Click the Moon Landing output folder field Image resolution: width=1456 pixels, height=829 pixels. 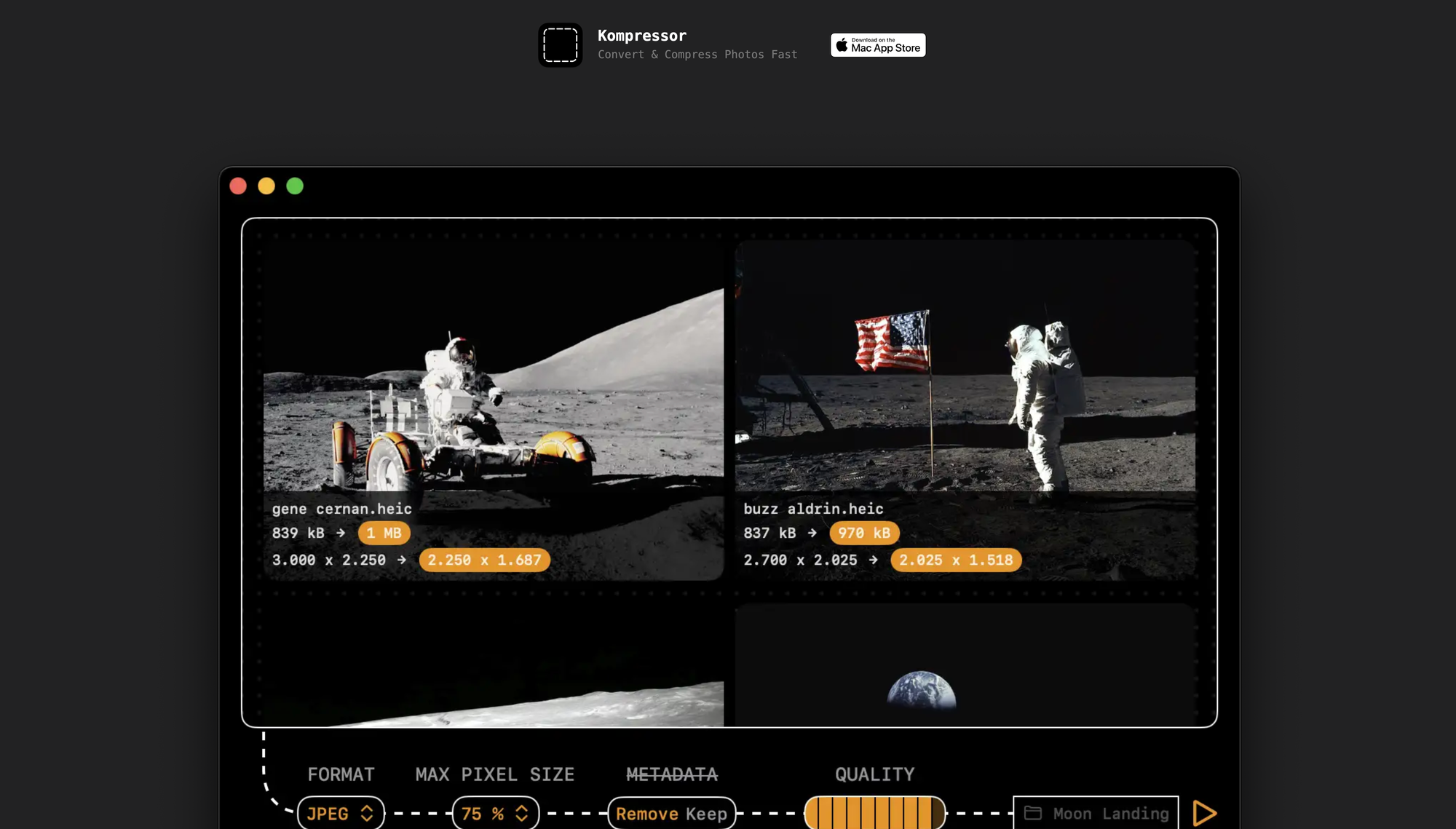pos(1110,813)
